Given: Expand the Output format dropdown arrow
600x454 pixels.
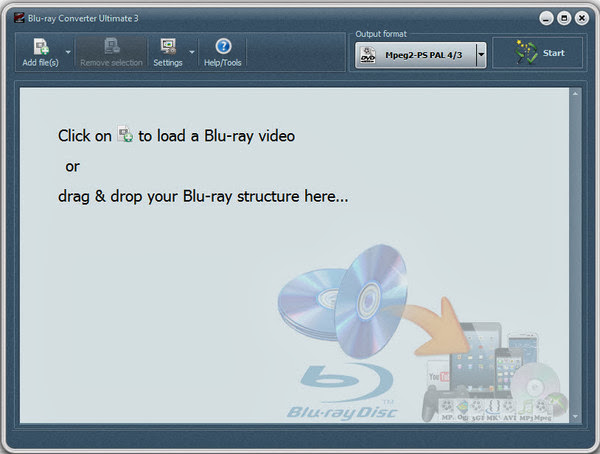Looking at the screenshot, I should point(481,55).
